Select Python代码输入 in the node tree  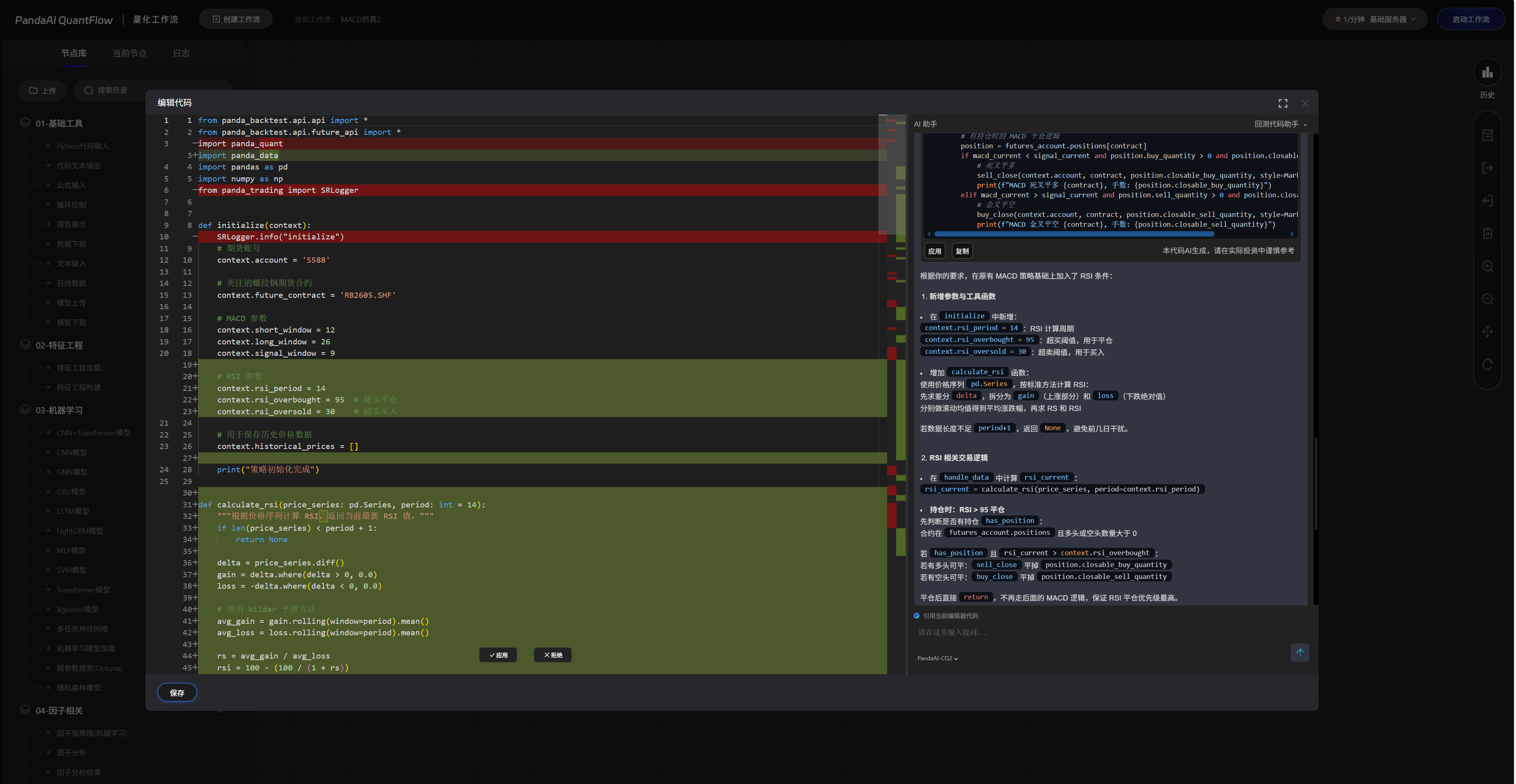click(x=83, y=146)
